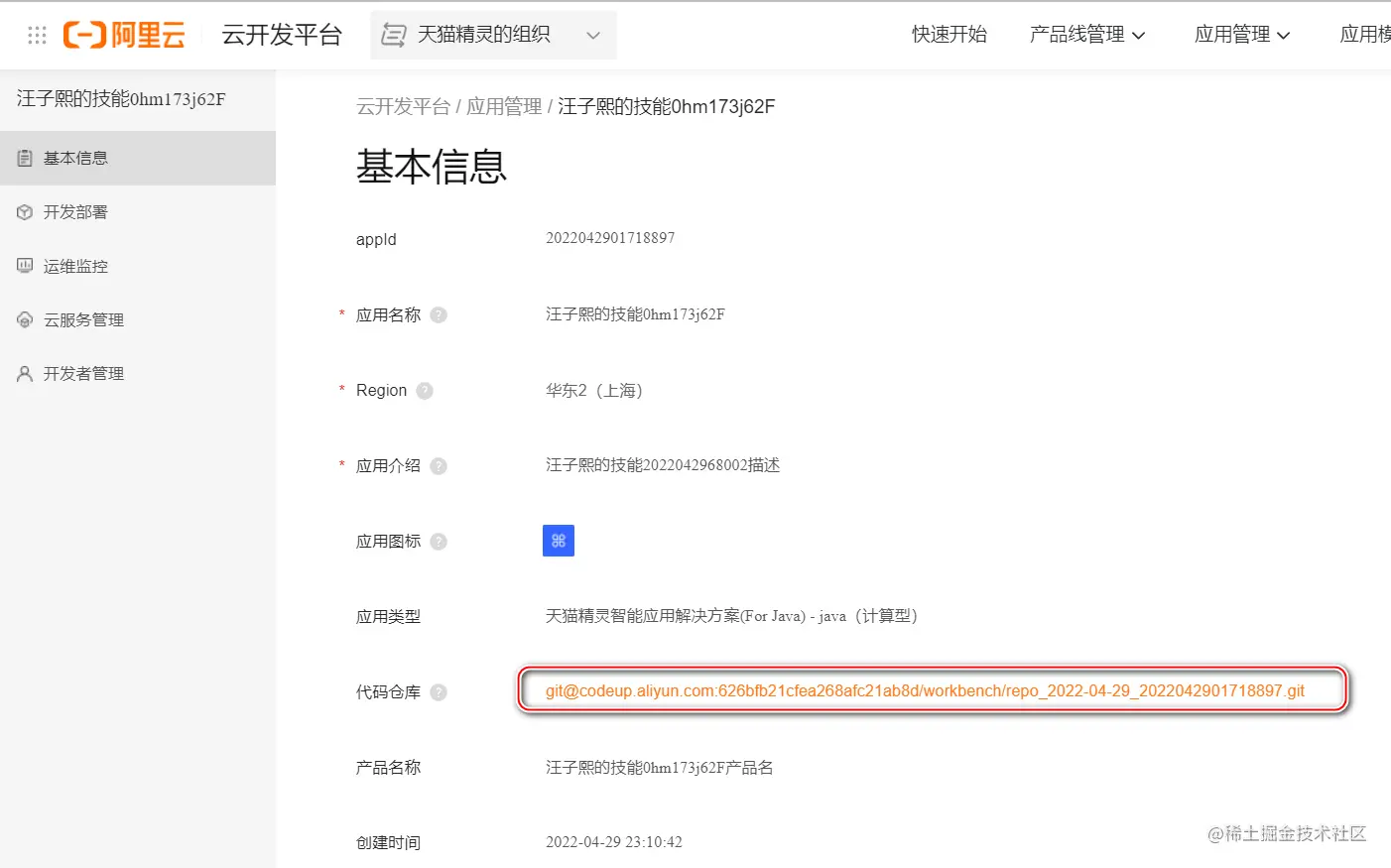Click the 开发者管理 person icon
1391x868 pixels.
(x=25, y=374)
